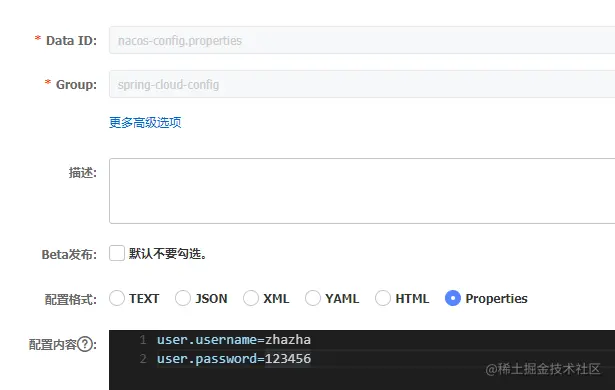Click line number 2 in the editor gutter
The height and width of the screenshot is (390, 615).
tap(143, 359)
